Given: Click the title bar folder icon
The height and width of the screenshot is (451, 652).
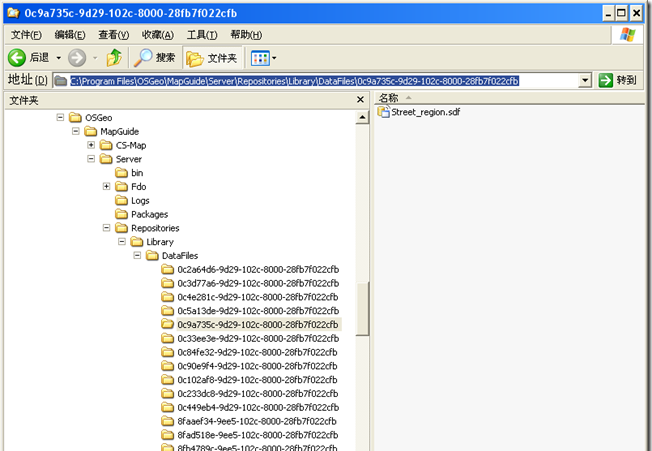Looking at the screenshot, I should [x=13, y=13].
